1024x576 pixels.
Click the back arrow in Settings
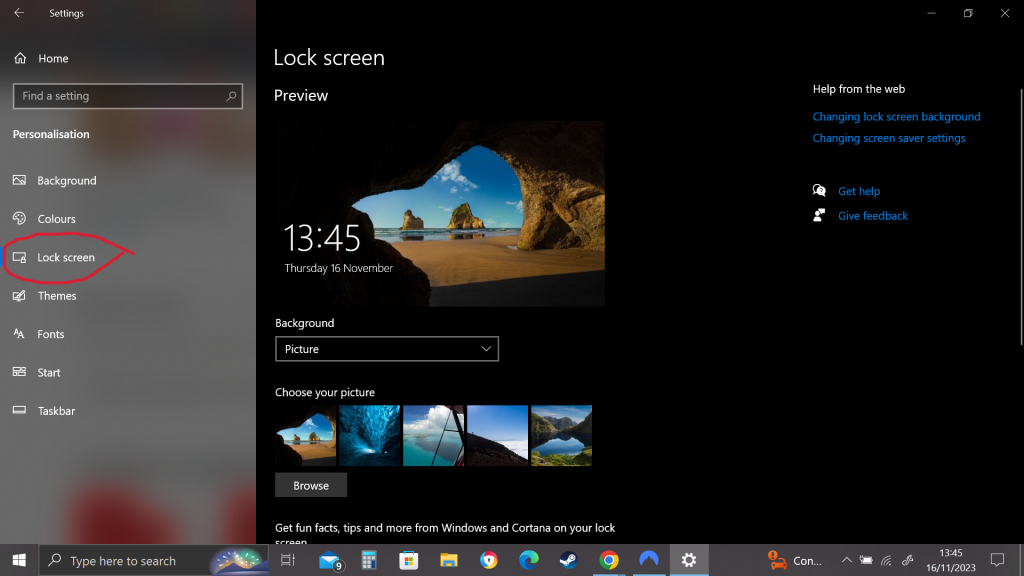click(x=19, y=13)
